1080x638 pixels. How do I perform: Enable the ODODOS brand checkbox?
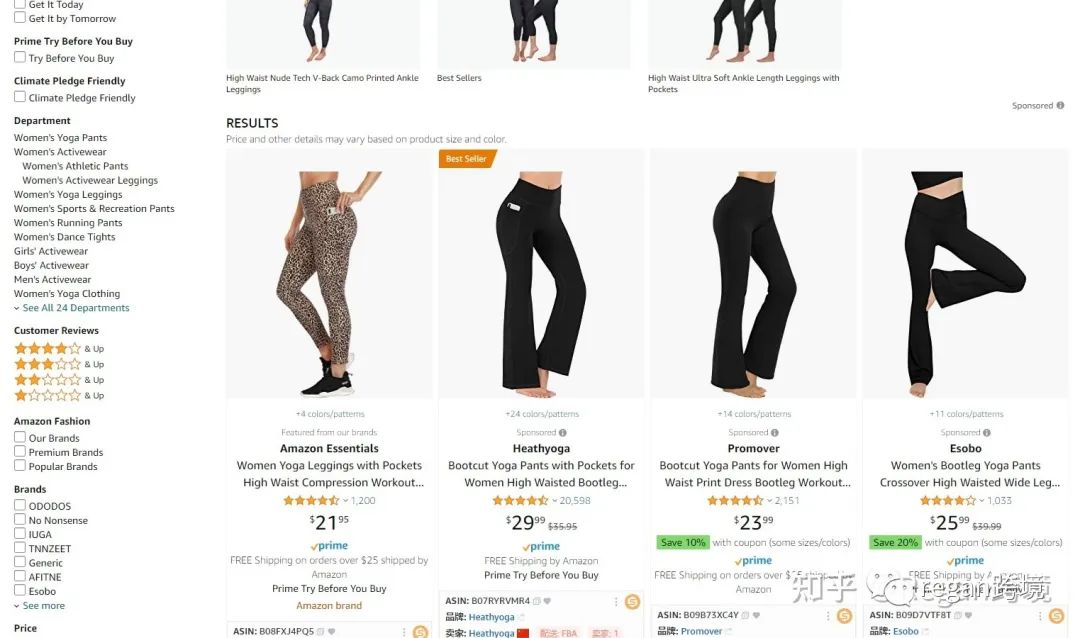(20, 505)
